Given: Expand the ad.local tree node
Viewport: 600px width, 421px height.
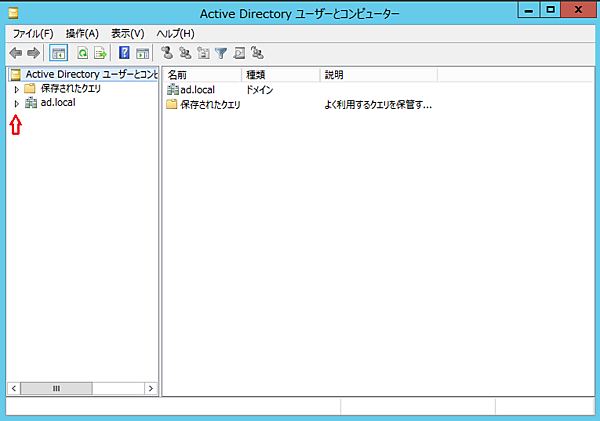Looking at the screenshot, I should 16,103.
